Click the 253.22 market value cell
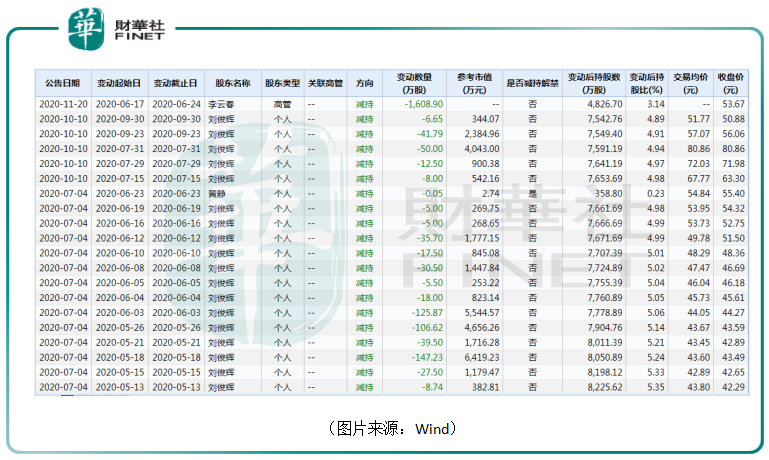Screen dimensions: 769x460 pos(486,282)
